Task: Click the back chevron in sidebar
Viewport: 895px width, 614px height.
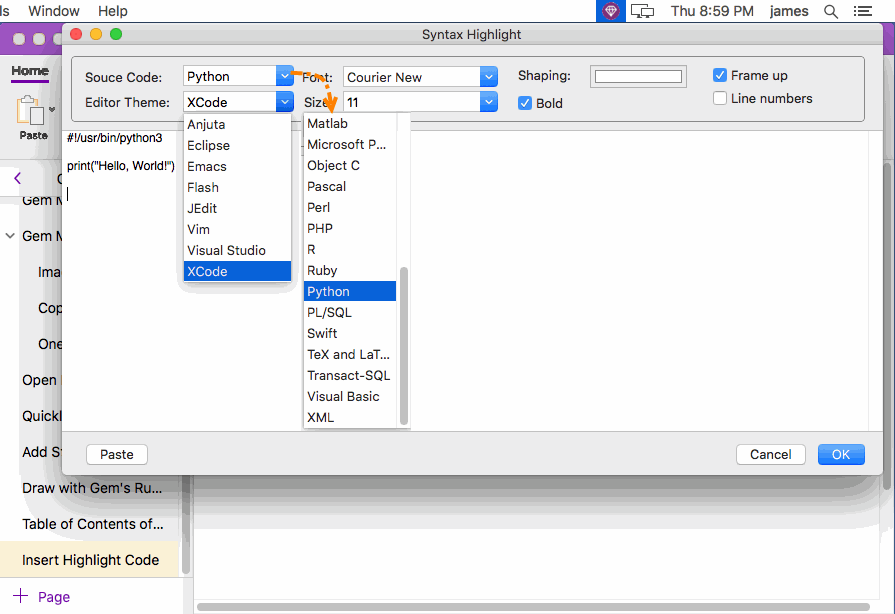Action: 17,178
